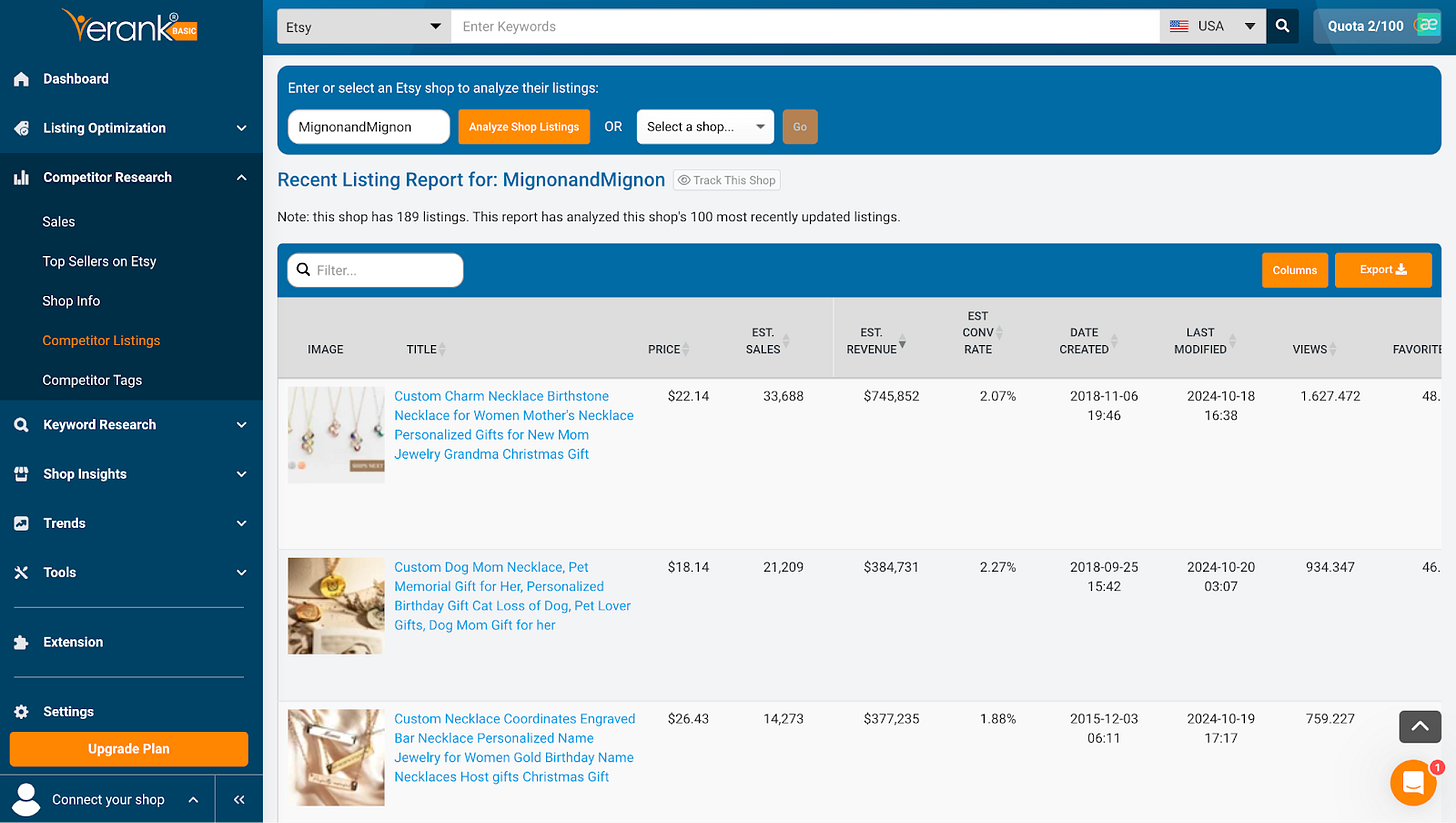Click the USA flag icon
1456x823 pixels.
point(1179,26)
